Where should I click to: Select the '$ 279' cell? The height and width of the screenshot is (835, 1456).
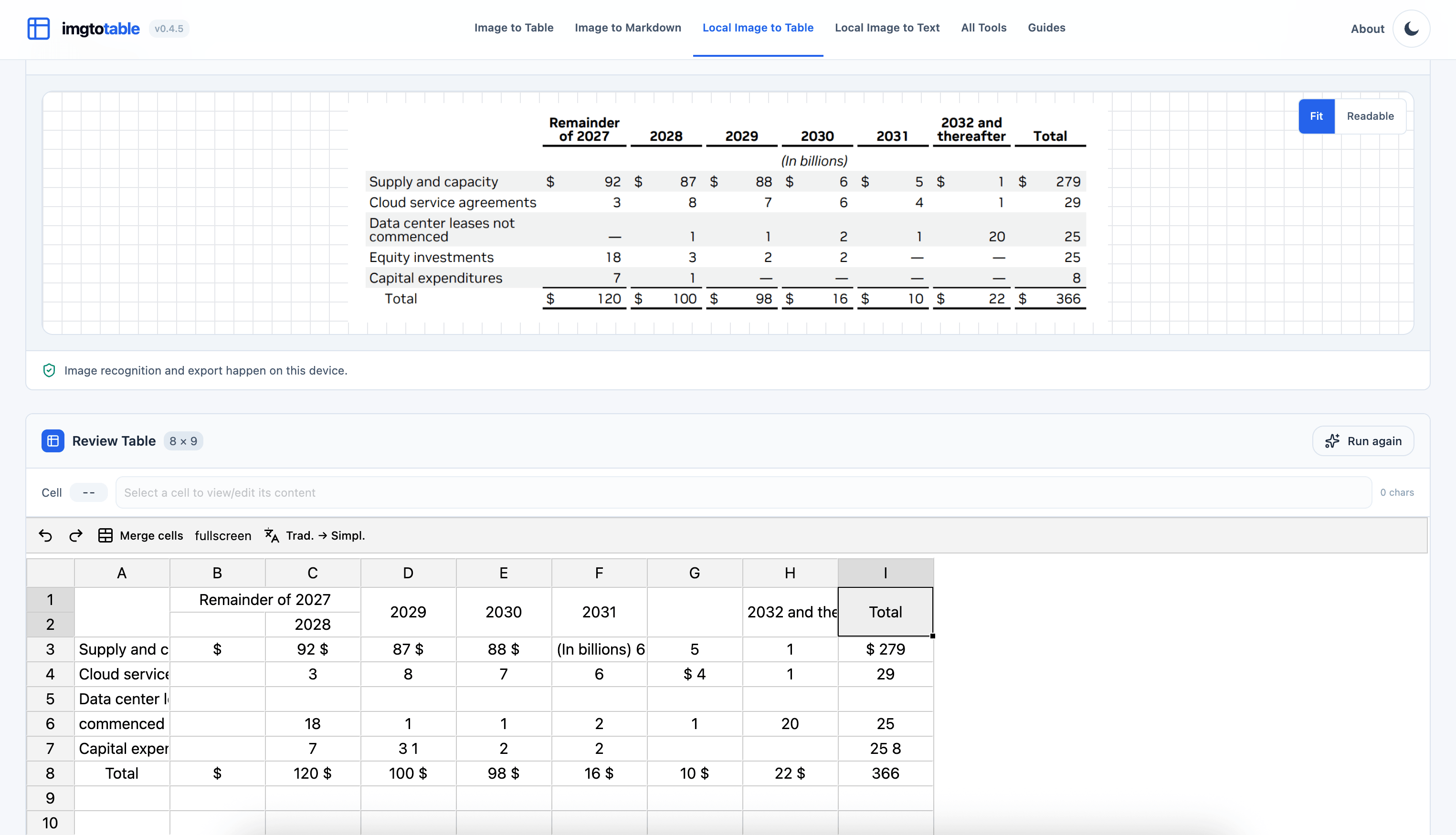885,648
